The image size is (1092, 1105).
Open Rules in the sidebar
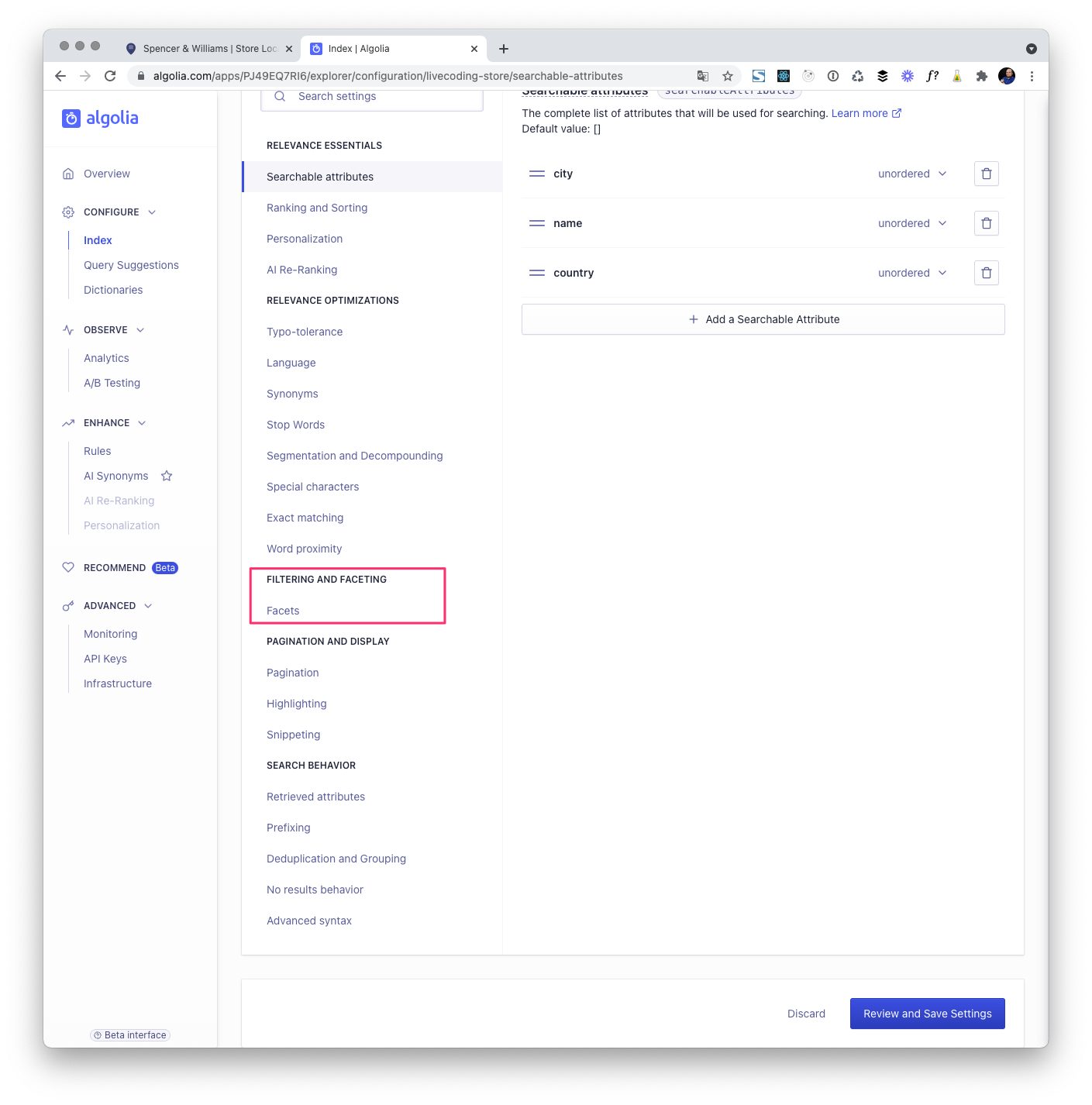98,451
